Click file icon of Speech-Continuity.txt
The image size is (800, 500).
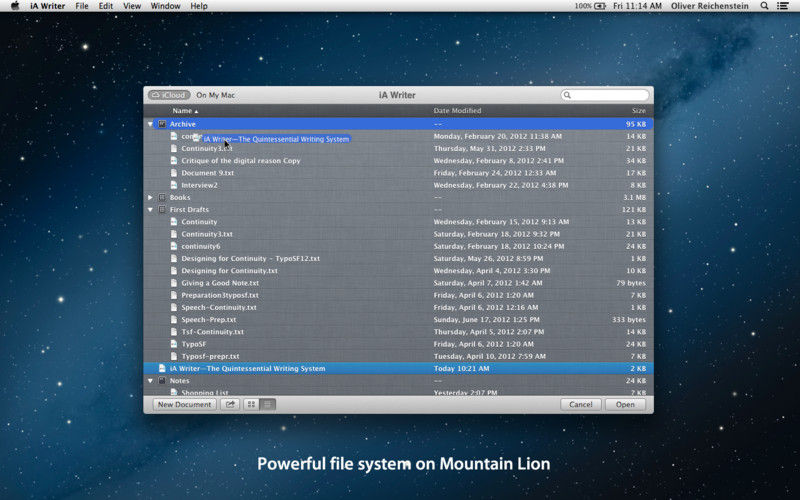pyautogui.click(x=173, y=307)
